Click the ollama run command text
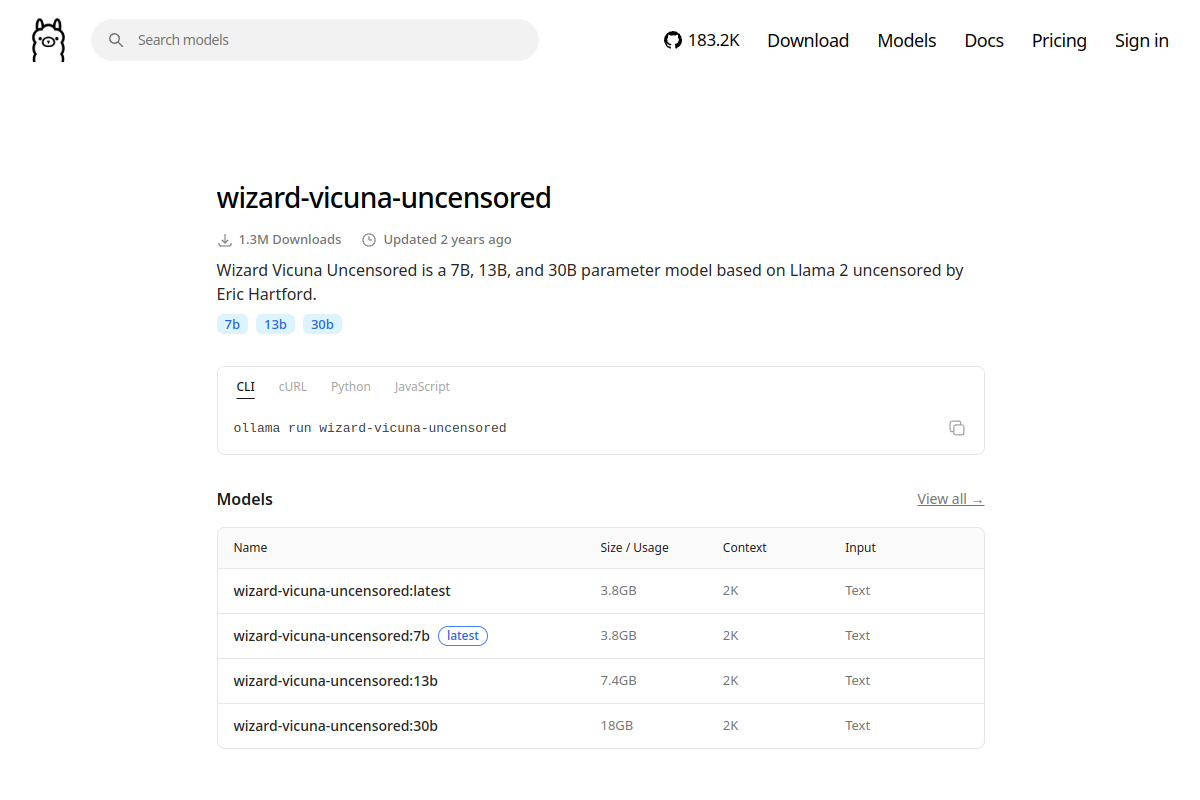The height and width of the screenshot is (800, 1200). pos(370,428)
